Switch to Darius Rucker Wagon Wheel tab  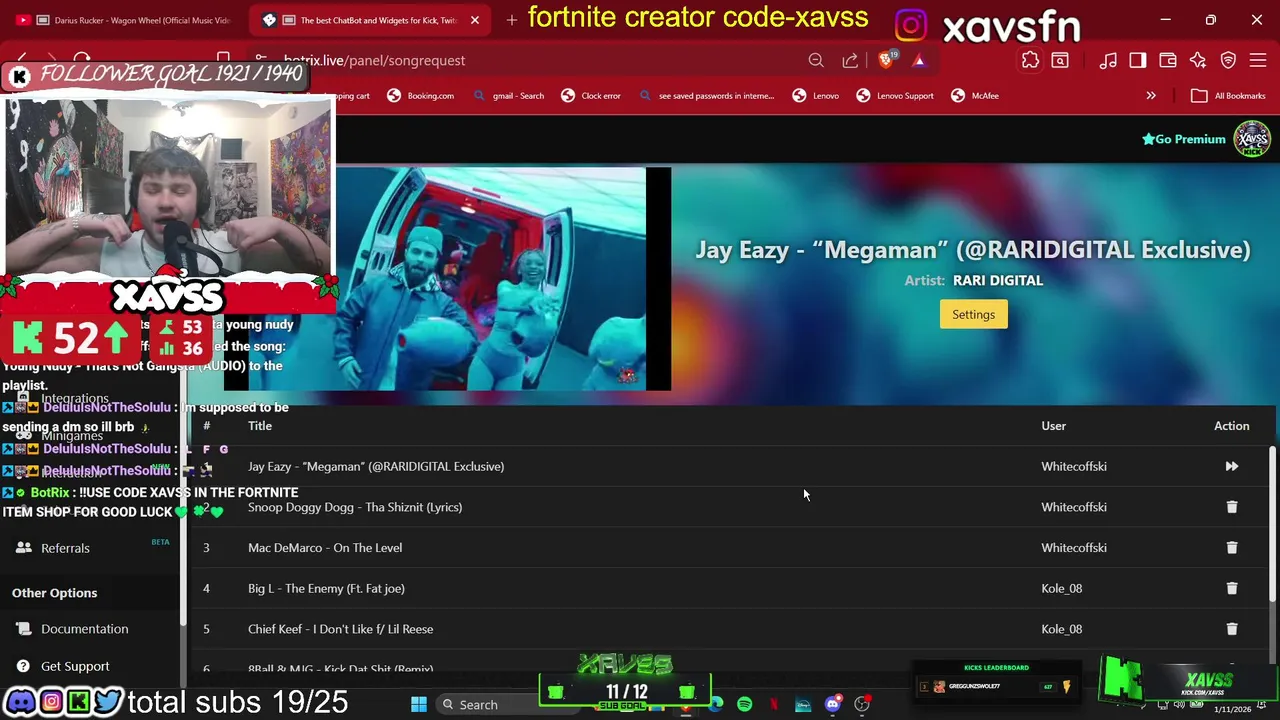pyautogui.click(x=126, y=20)
